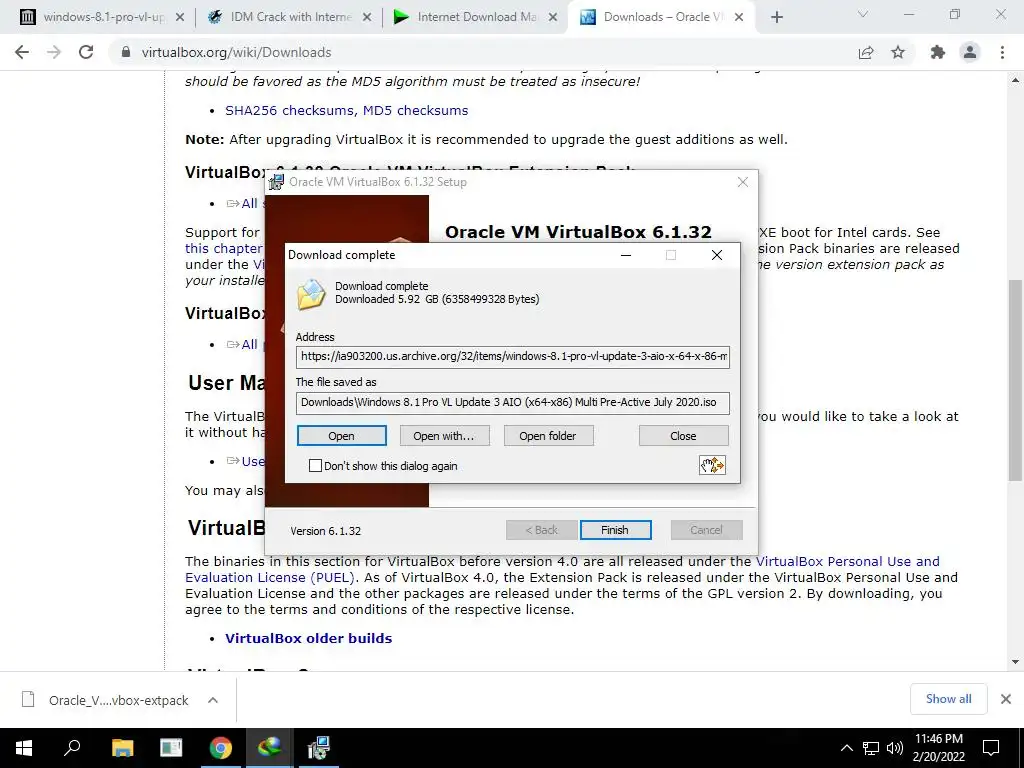The height and width of the screenshot is (768, 1024).
Task: Open Chrome from taskbar
Action: click(x=221, y=748)
